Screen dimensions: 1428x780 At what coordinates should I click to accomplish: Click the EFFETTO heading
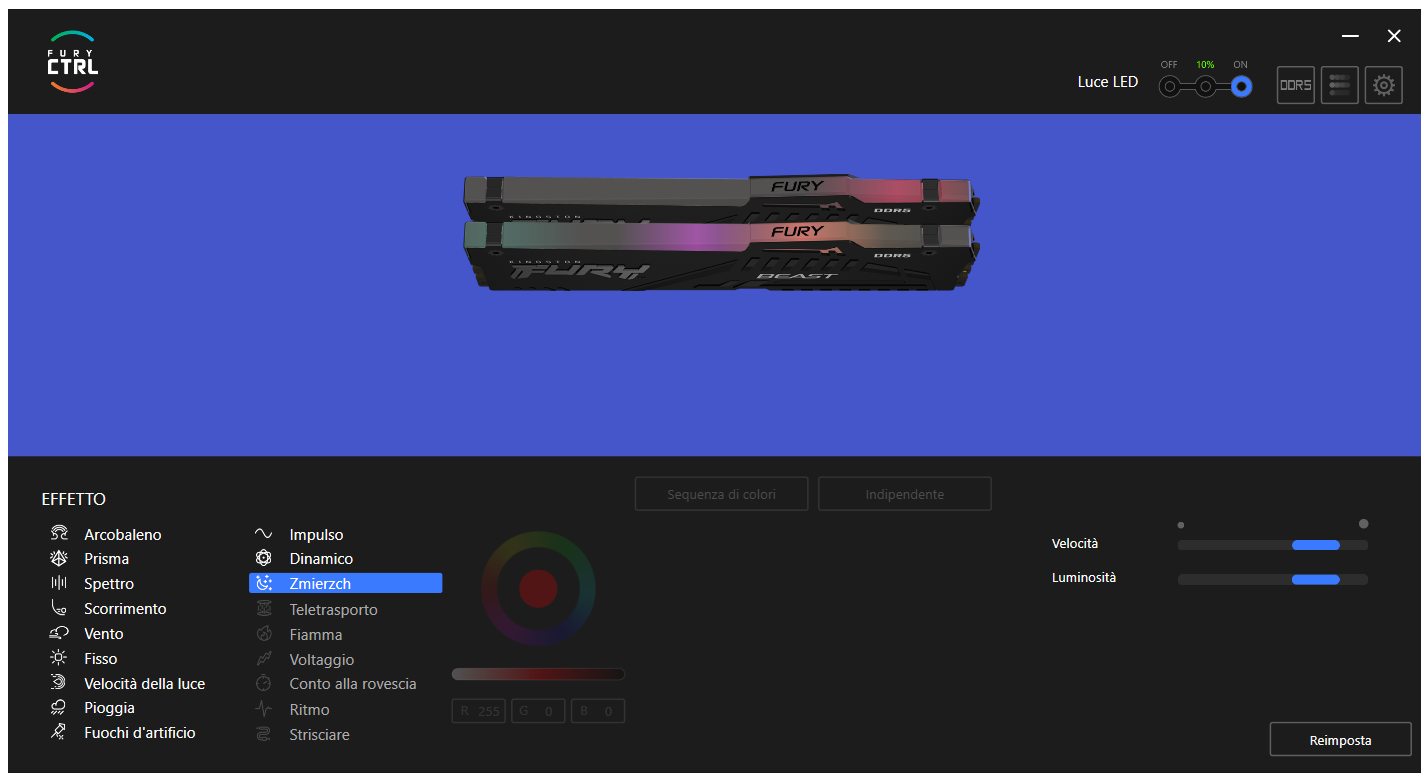click(74, 499)
